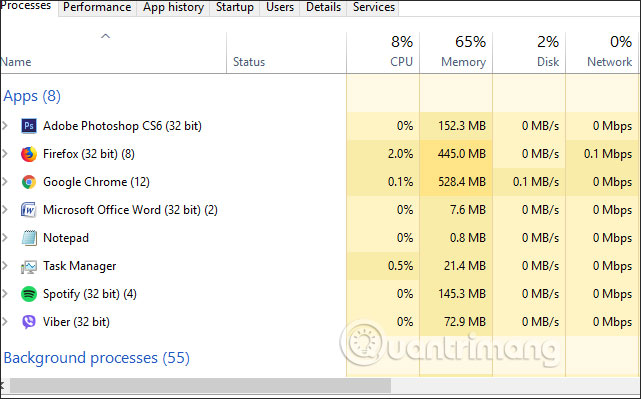Click the Background processes (55) heading
The height and width of the screenshot is (399, 641).
point(96,358)
